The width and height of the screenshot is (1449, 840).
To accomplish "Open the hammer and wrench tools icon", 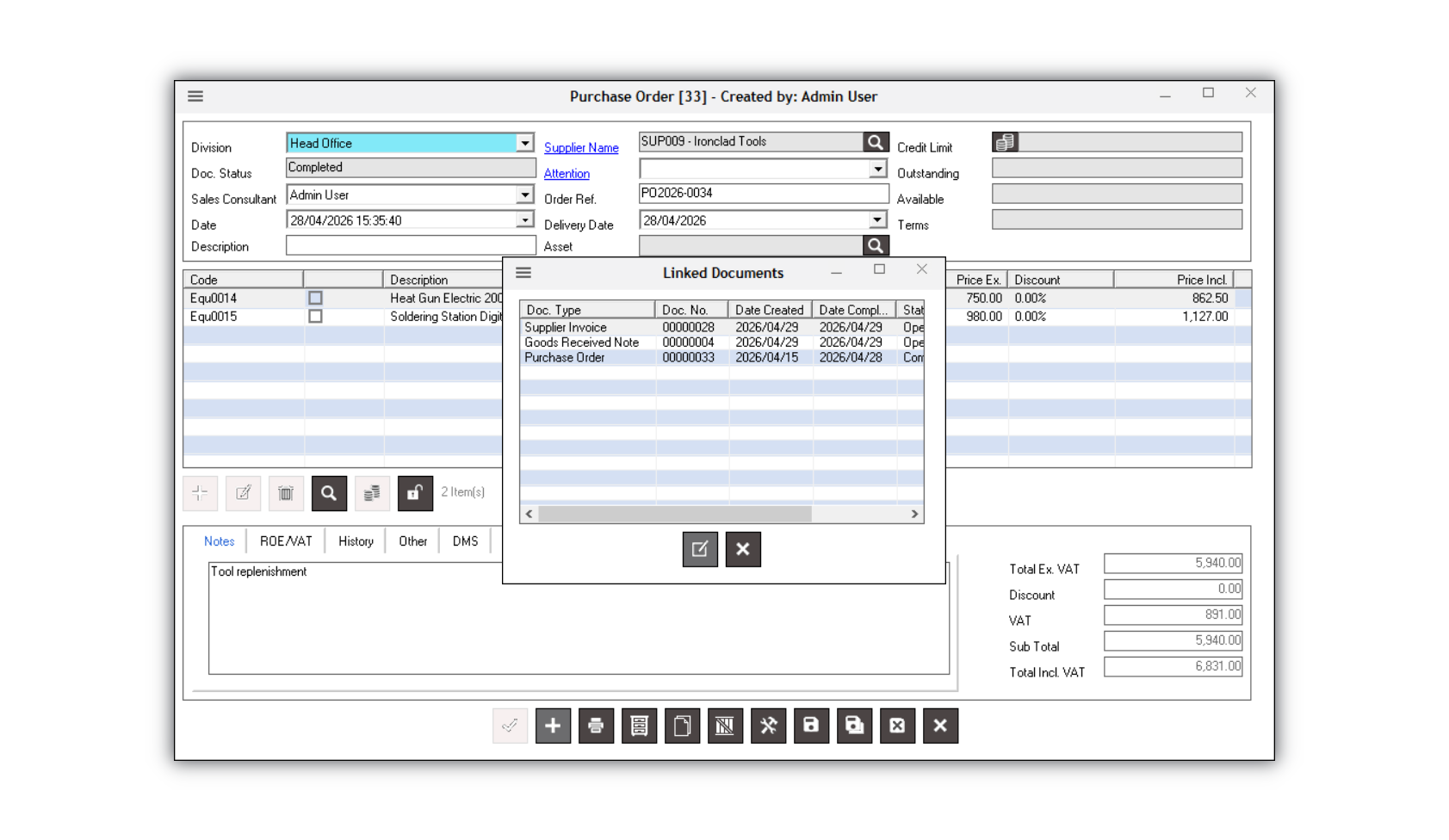I will tap(768, 726).
